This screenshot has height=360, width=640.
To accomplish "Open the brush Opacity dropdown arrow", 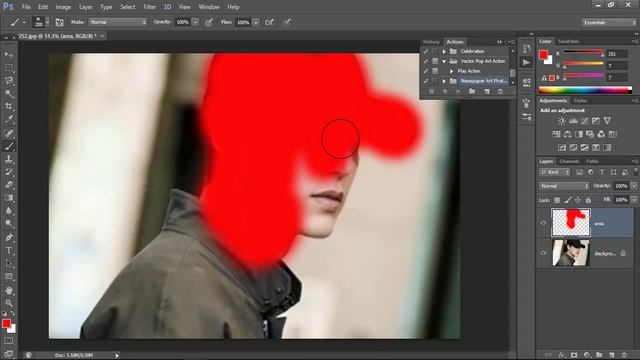I will (x=195, y=22).
